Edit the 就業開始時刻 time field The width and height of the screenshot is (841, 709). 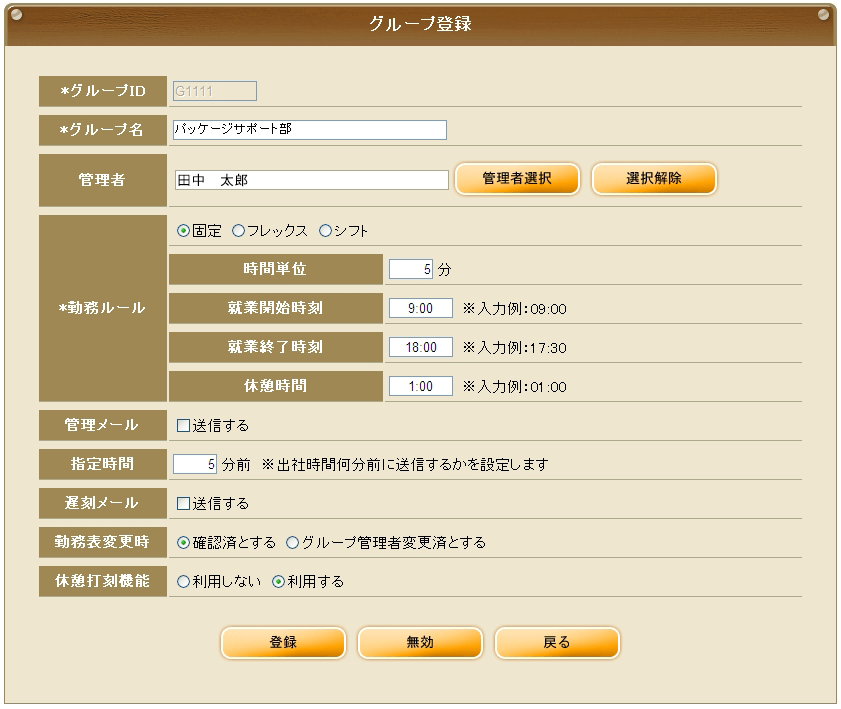[x=413, y=309]
